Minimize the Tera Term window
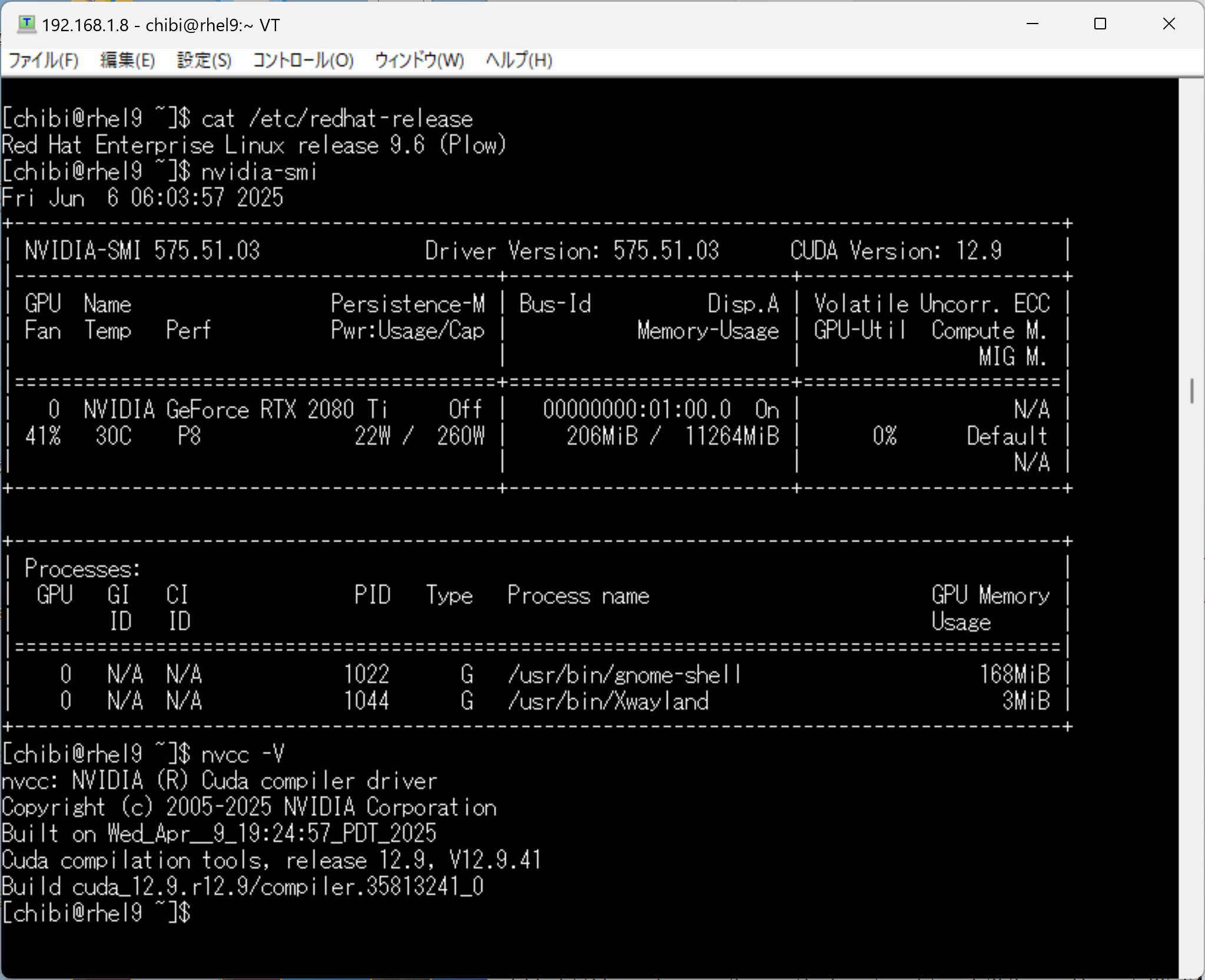Viewport: 1205px width, 980px height. 1033,24
